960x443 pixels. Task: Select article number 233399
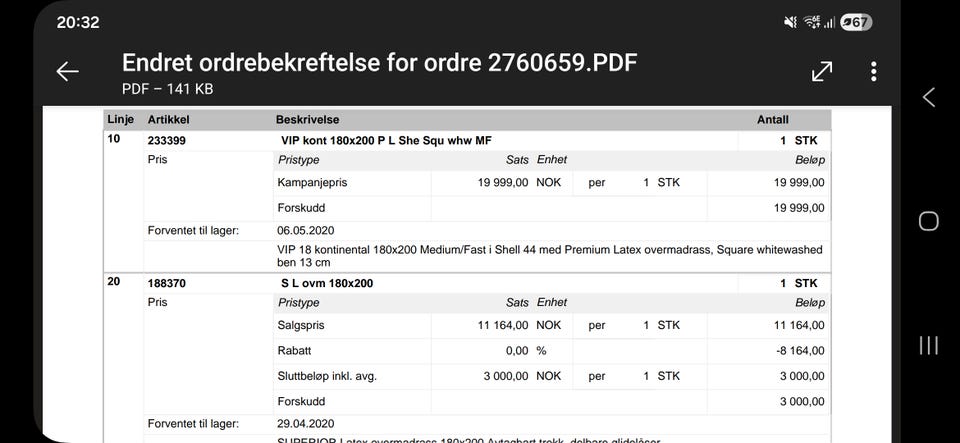pos(166,141)
